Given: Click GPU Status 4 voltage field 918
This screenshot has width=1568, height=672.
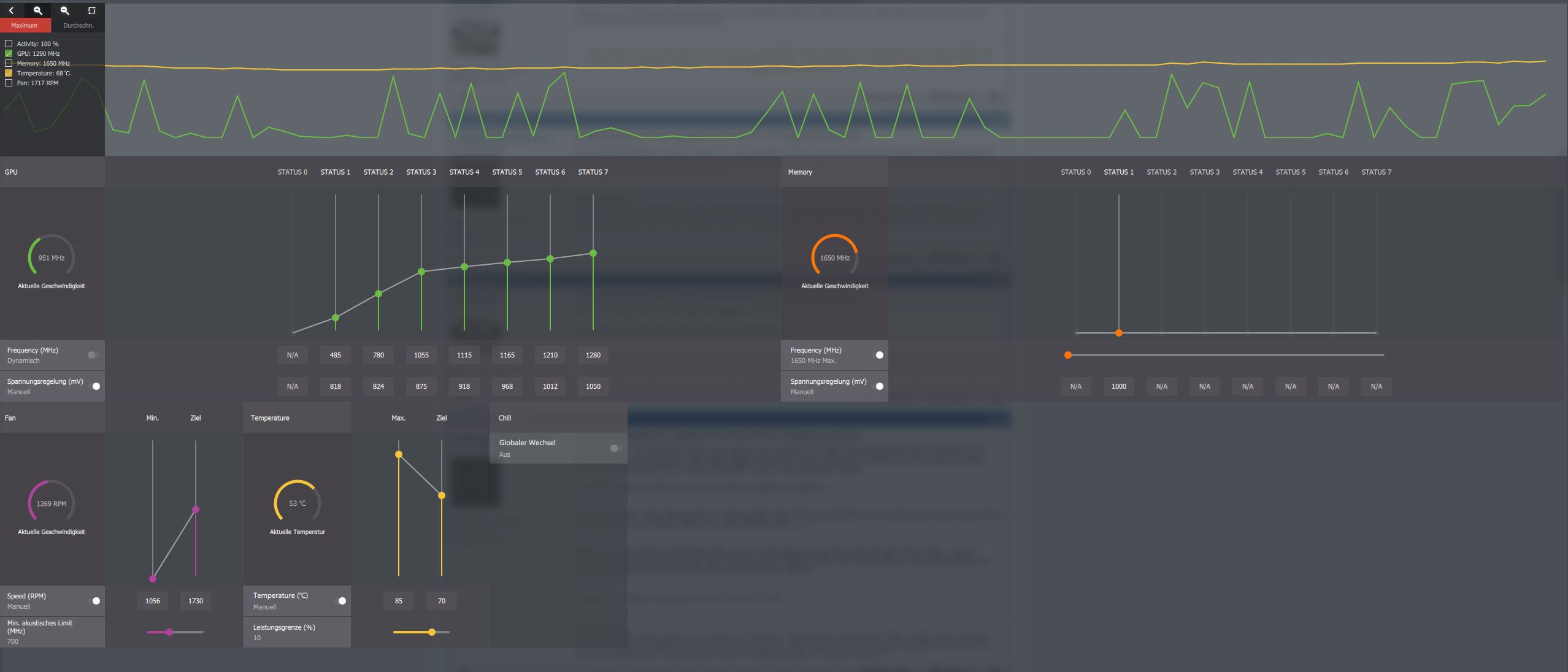Looking at the screenshot, I should pyautogui.click(x=464, y=386).
